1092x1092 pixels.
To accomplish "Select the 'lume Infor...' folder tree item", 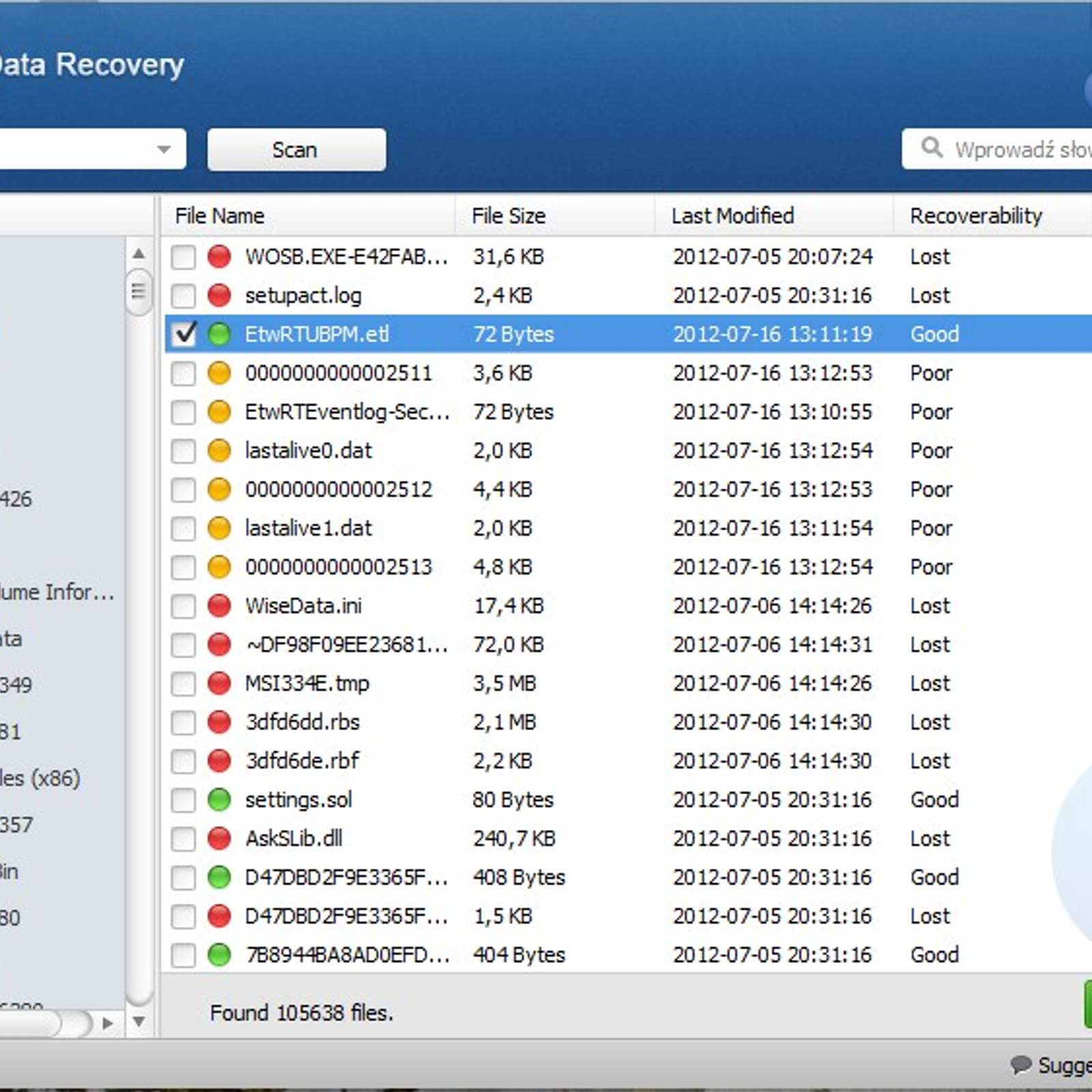I will (57, 592).
